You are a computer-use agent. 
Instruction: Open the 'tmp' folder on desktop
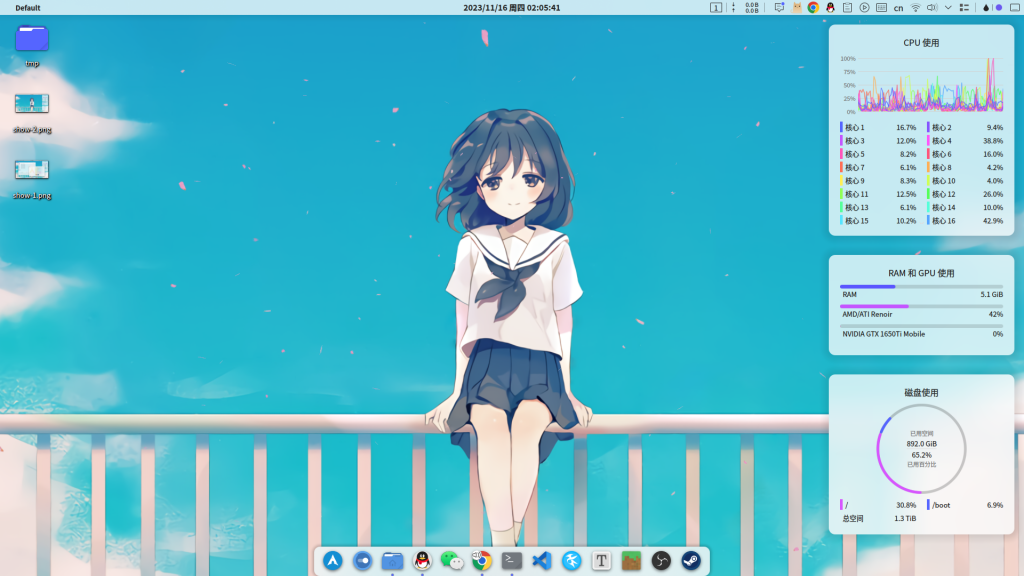32,45
